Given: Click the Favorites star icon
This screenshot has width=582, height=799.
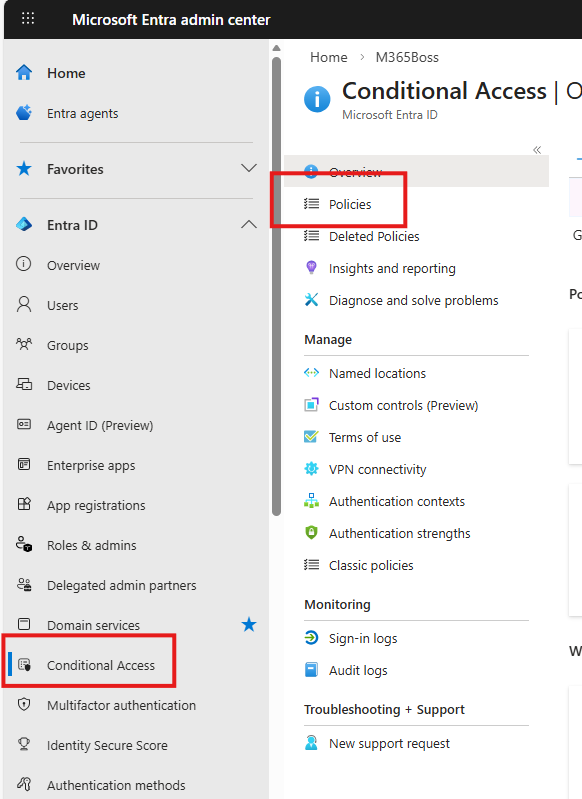Looking at the screenshot, I should point(24,169).
